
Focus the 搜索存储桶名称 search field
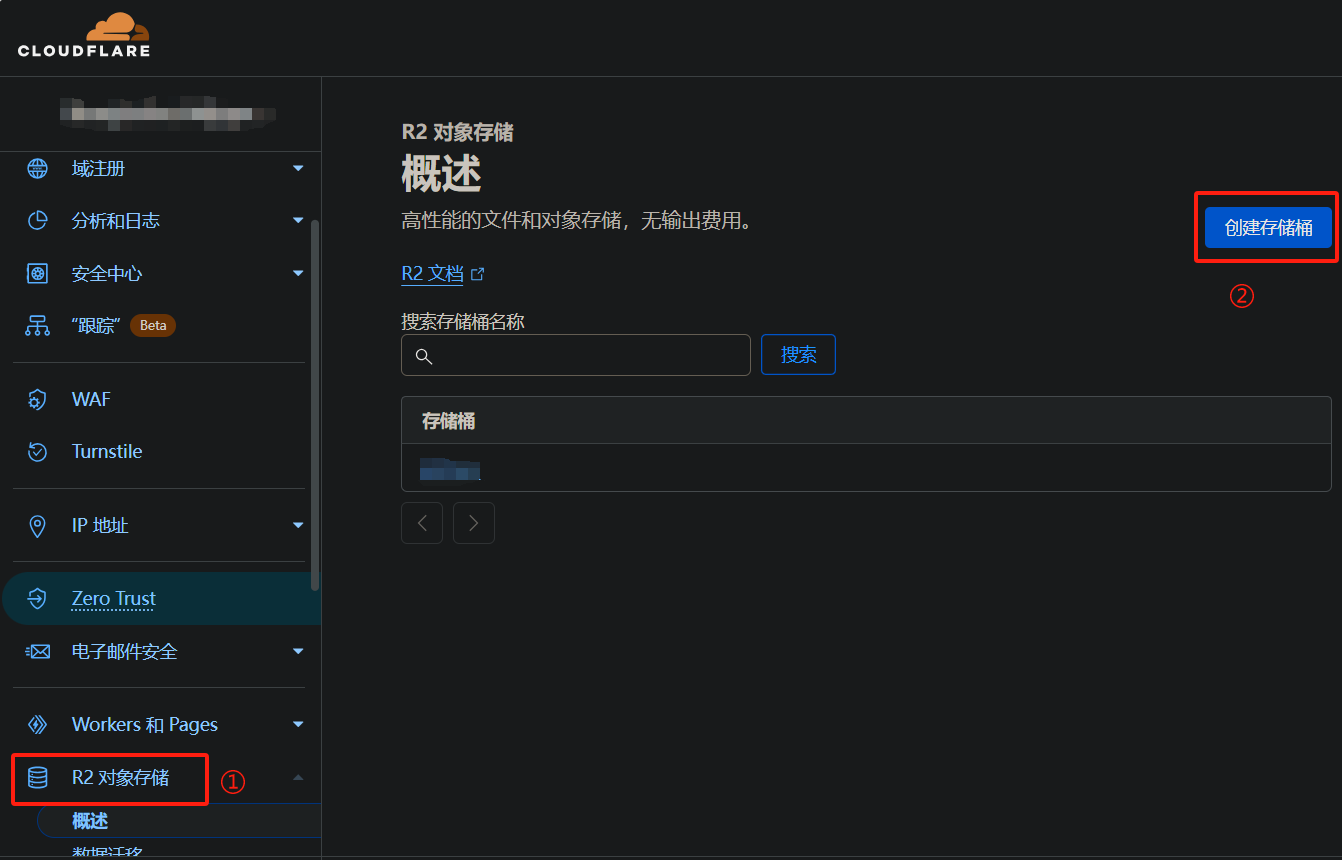pos(576,355)
